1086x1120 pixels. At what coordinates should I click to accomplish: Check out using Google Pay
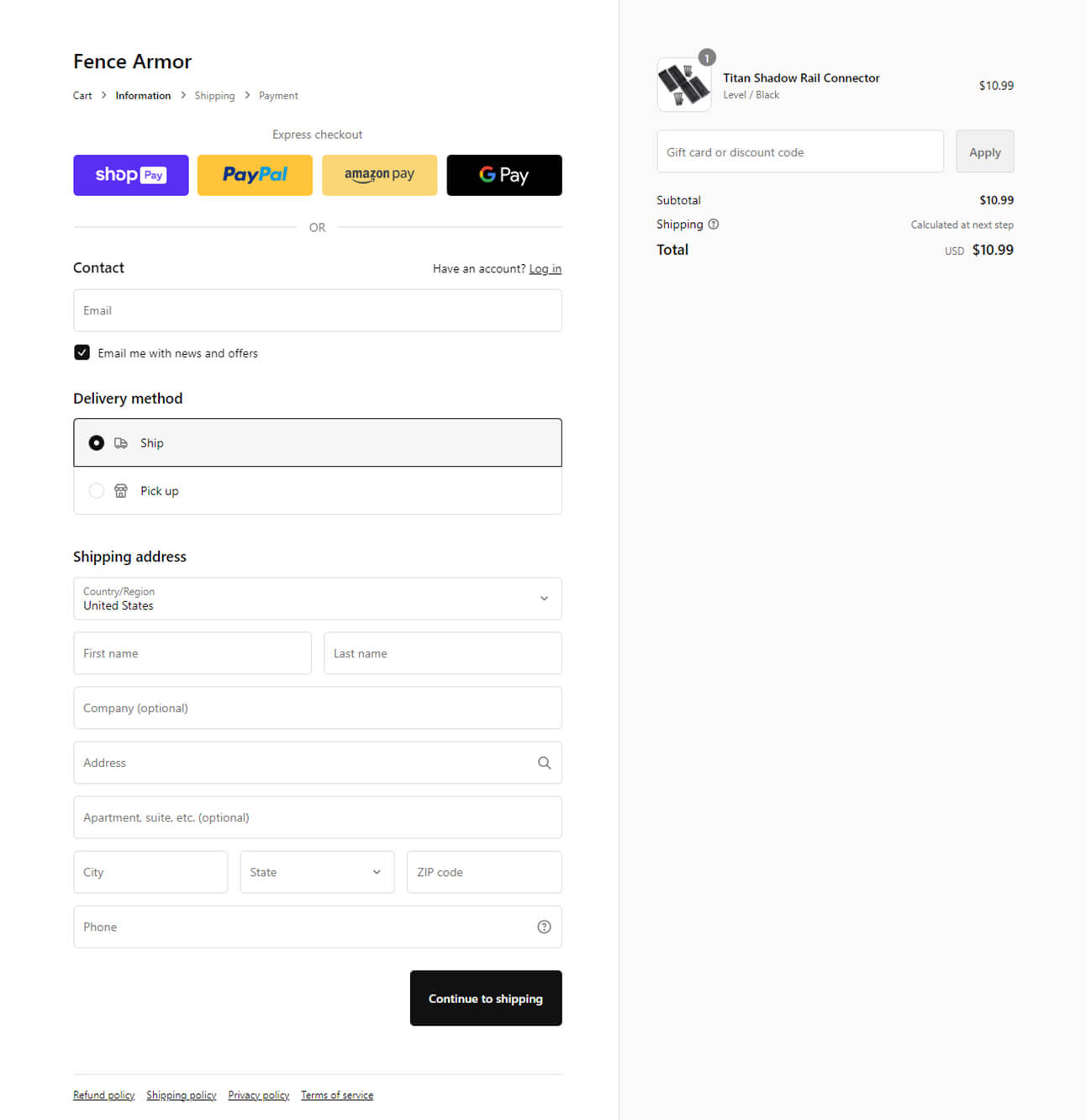(503, 175)
